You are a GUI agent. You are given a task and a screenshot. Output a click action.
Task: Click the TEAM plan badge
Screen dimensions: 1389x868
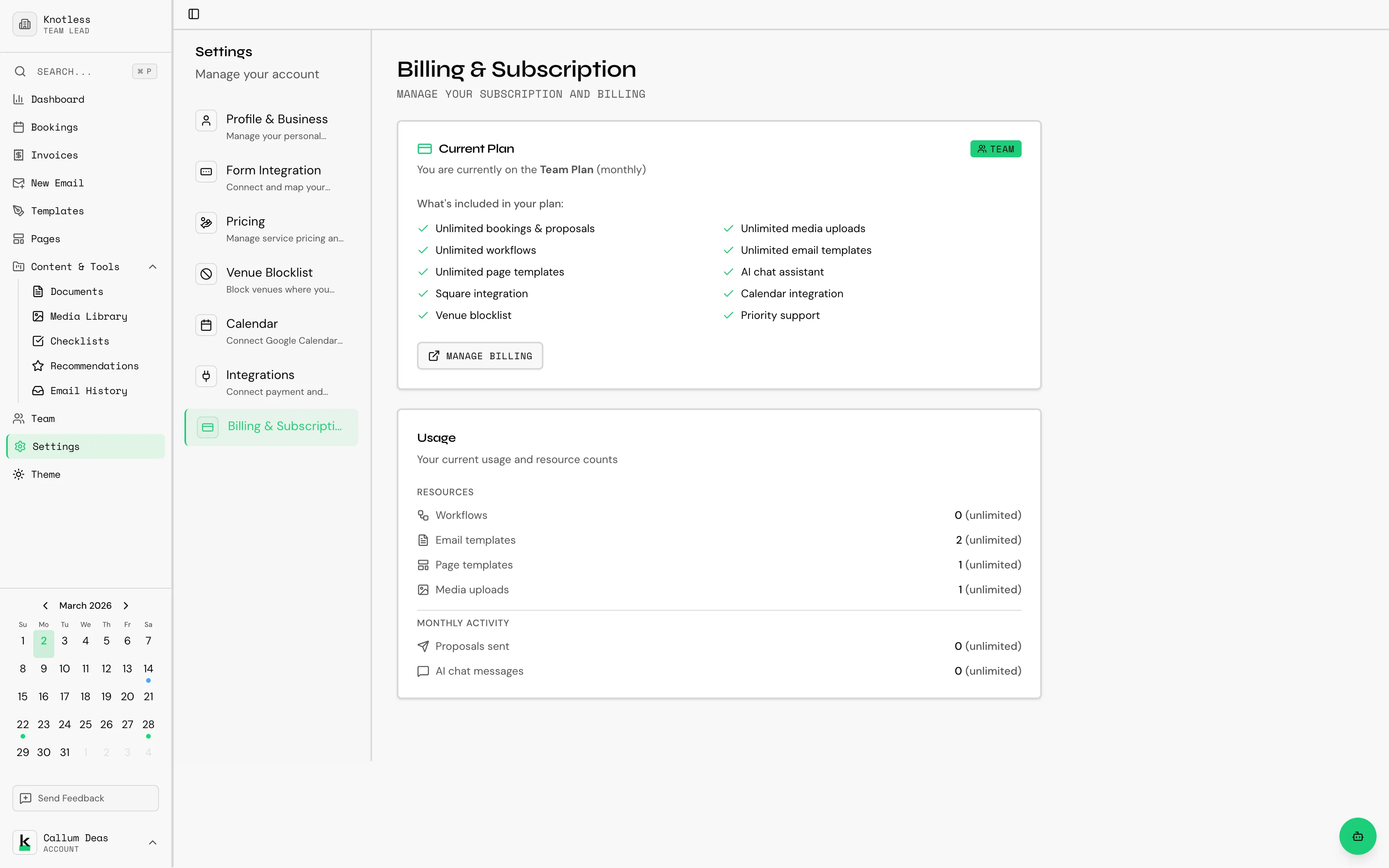click(995, 148)
